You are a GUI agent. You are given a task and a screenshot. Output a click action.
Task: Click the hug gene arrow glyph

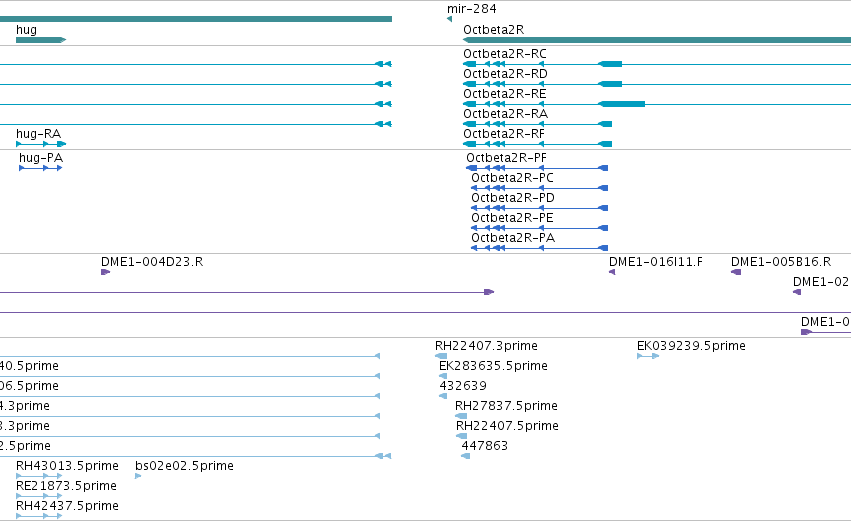coord(41,40)
